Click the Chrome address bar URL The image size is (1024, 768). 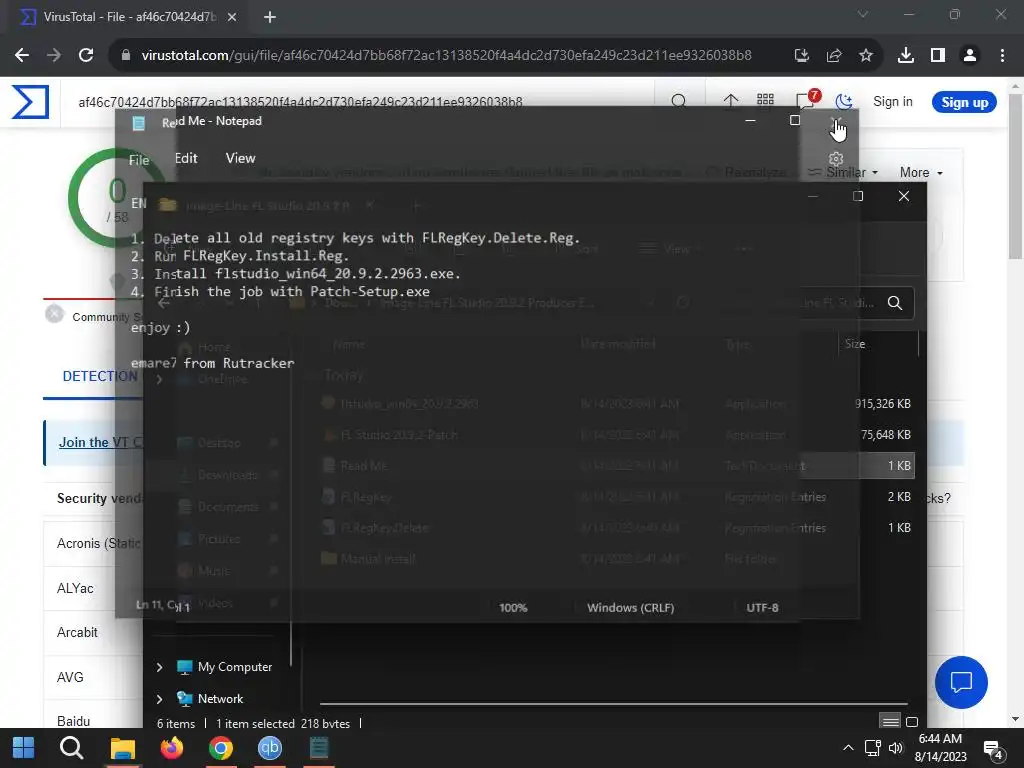click(x=446, y=56)
